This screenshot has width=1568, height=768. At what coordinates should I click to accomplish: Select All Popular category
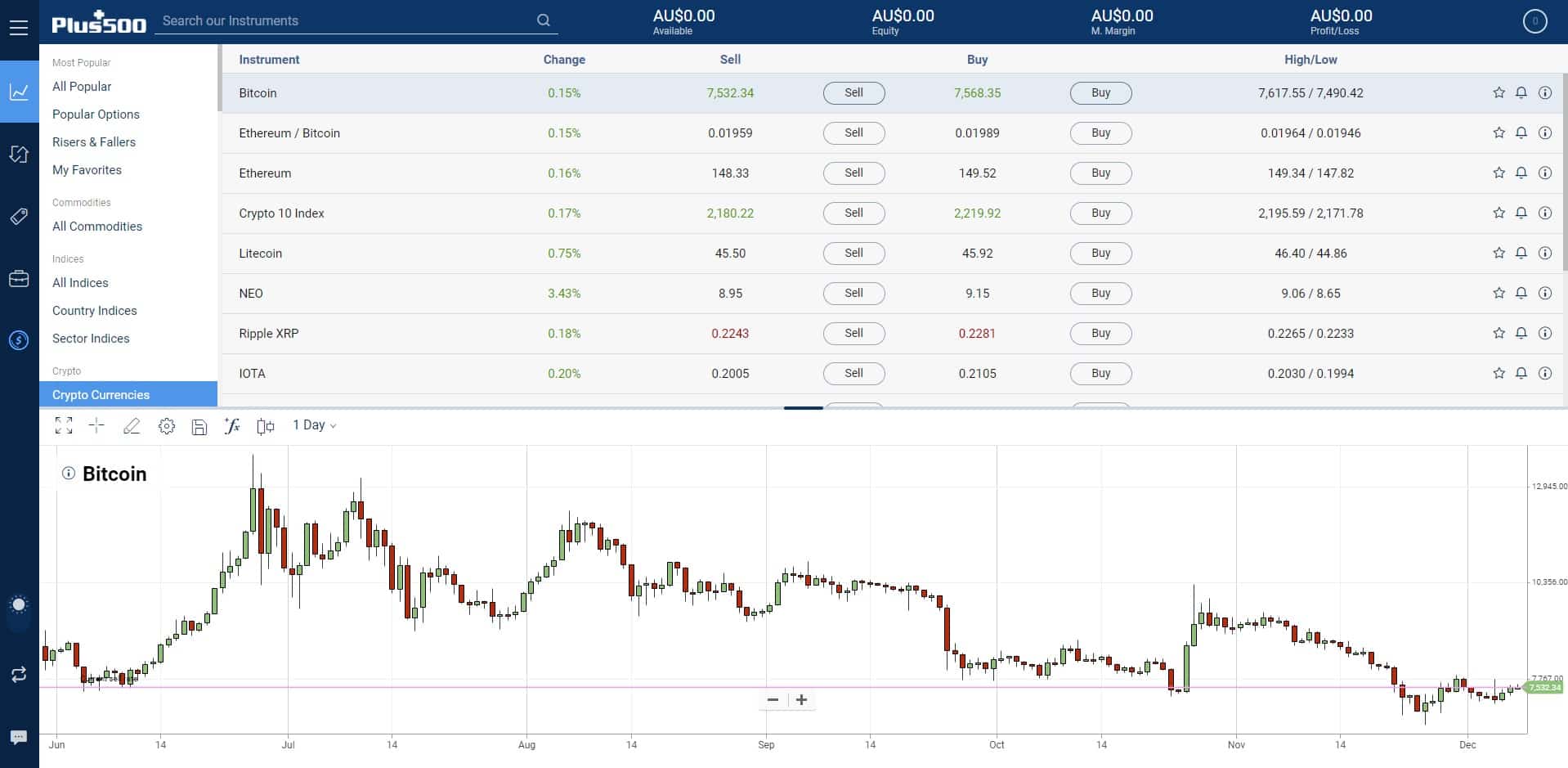click(x=82, y=87)
